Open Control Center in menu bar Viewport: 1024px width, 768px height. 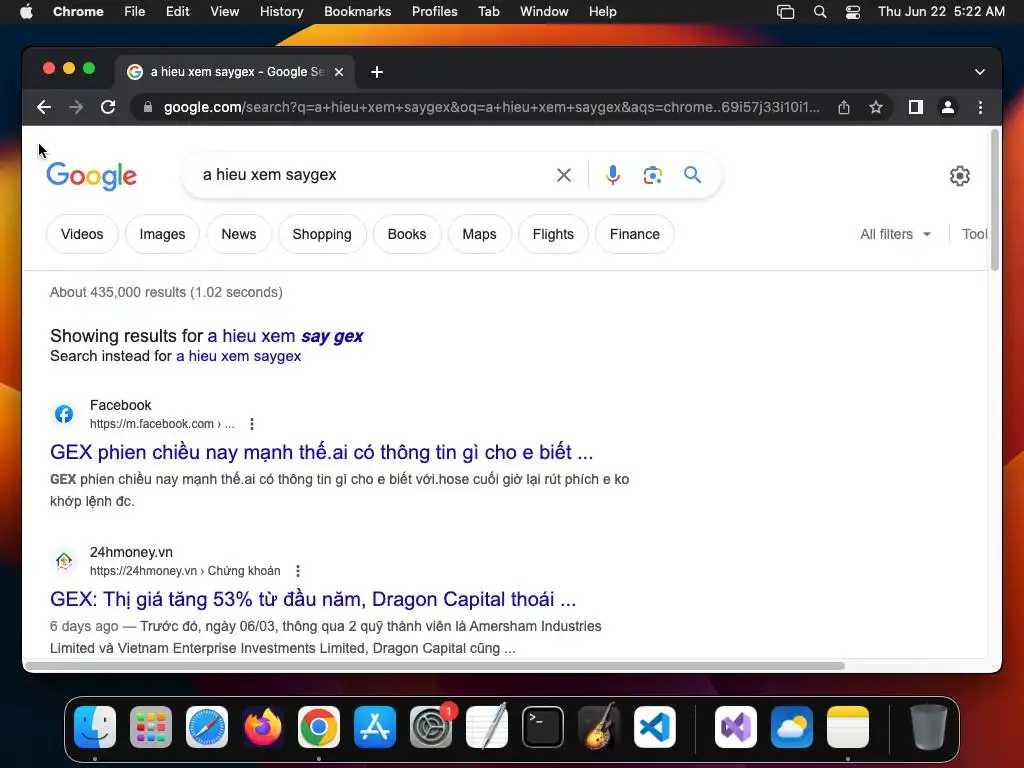(852, 12)
